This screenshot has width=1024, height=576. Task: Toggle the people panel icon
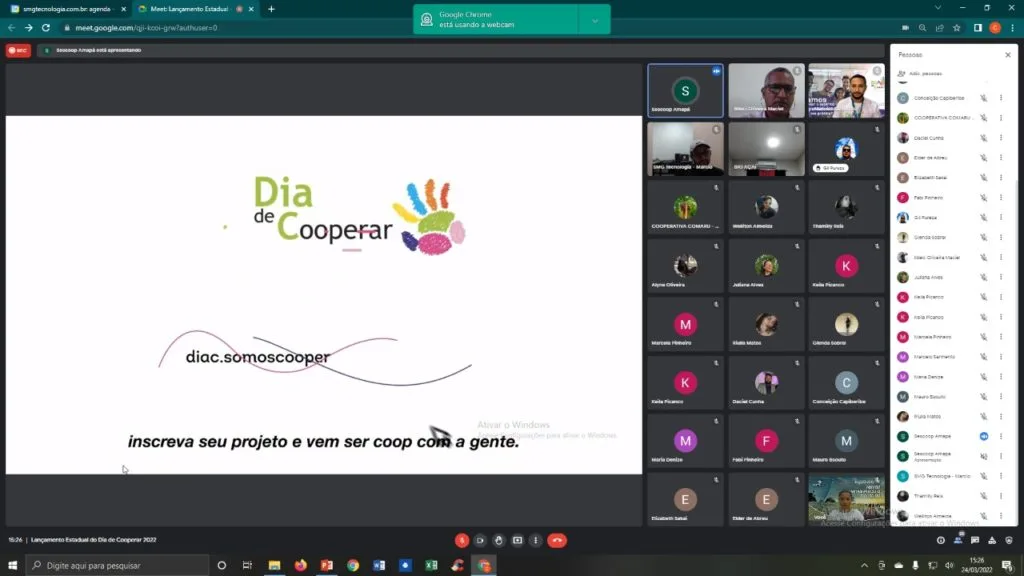click(x=958, y=540)
